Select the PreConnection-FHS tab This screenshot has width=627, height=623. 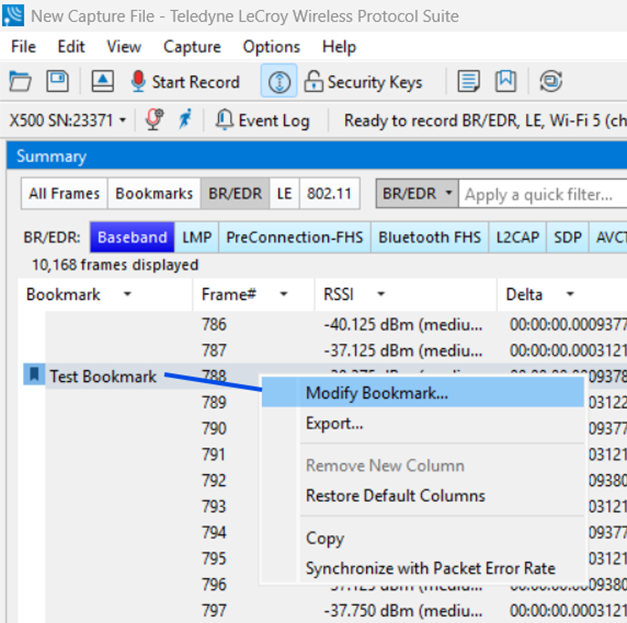pyautogui.click(x=295, y=237)
